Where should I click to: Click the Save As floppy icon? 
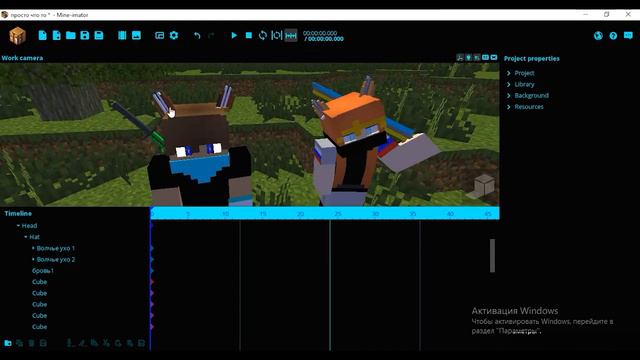pos(99,36)
